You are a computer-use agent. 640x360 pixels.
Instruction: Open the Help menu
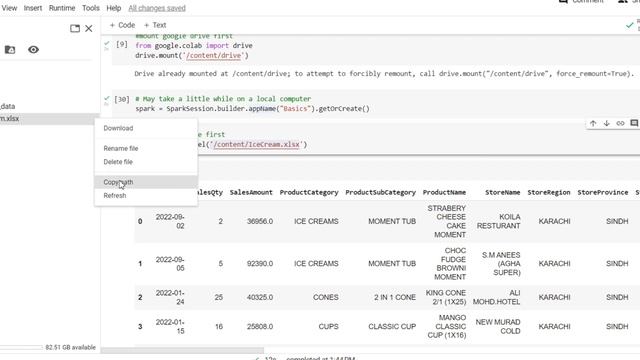[113, 8]
